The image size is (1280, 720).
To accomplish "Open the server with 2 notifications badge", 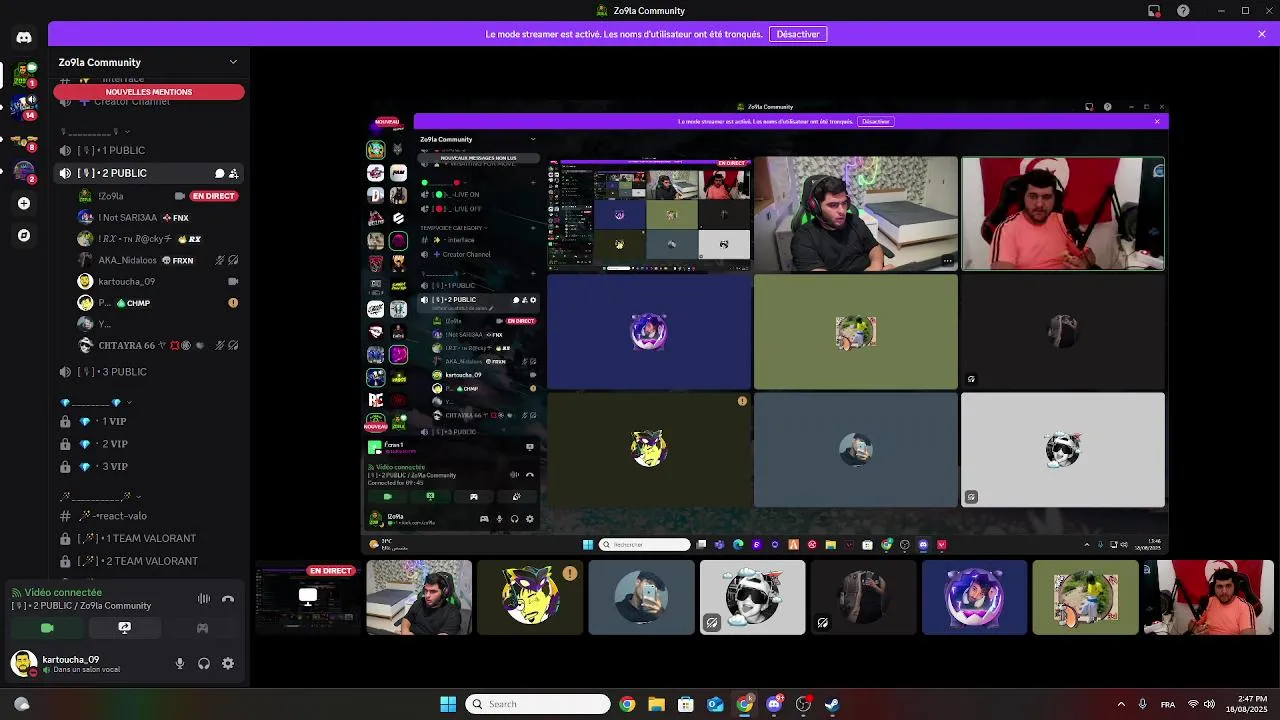I will tap(24, 171).
